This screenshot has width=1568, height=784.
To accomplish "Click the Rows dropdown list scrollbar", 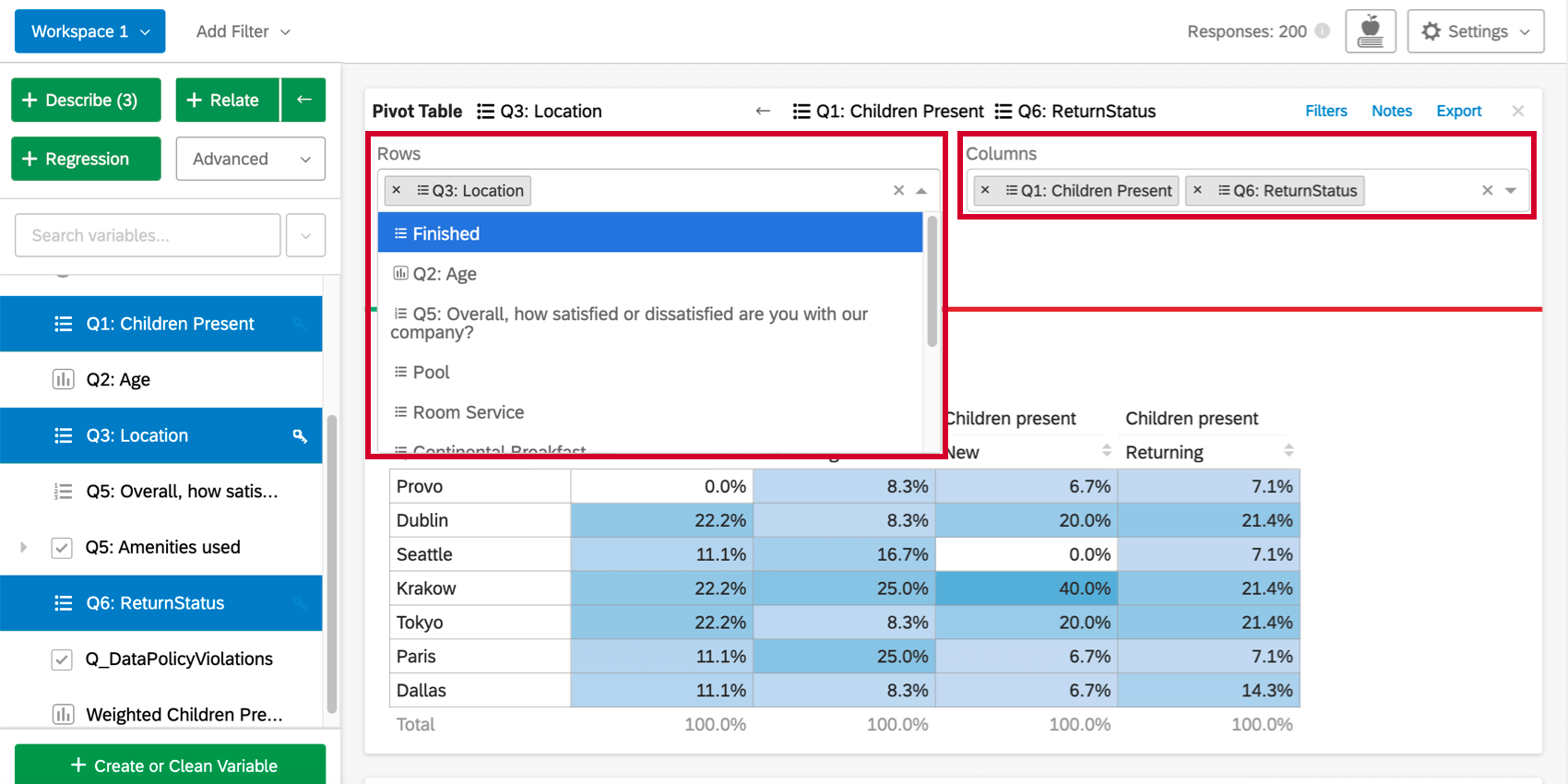I will pos(932,281).
